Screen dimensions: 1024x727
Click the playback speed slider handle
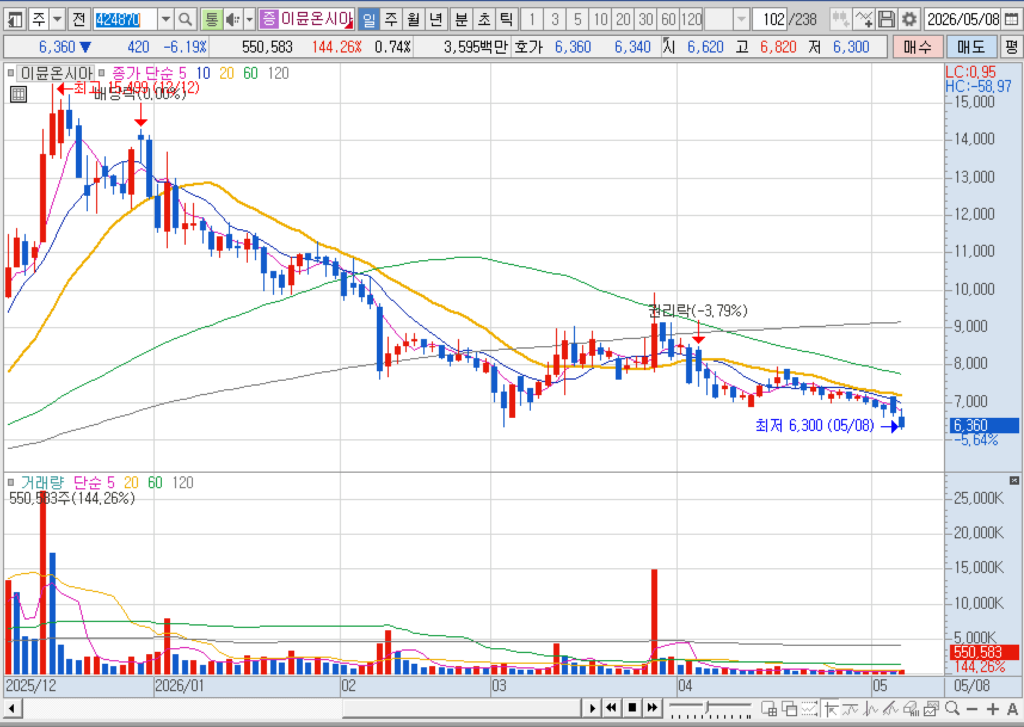click(707, 707)
